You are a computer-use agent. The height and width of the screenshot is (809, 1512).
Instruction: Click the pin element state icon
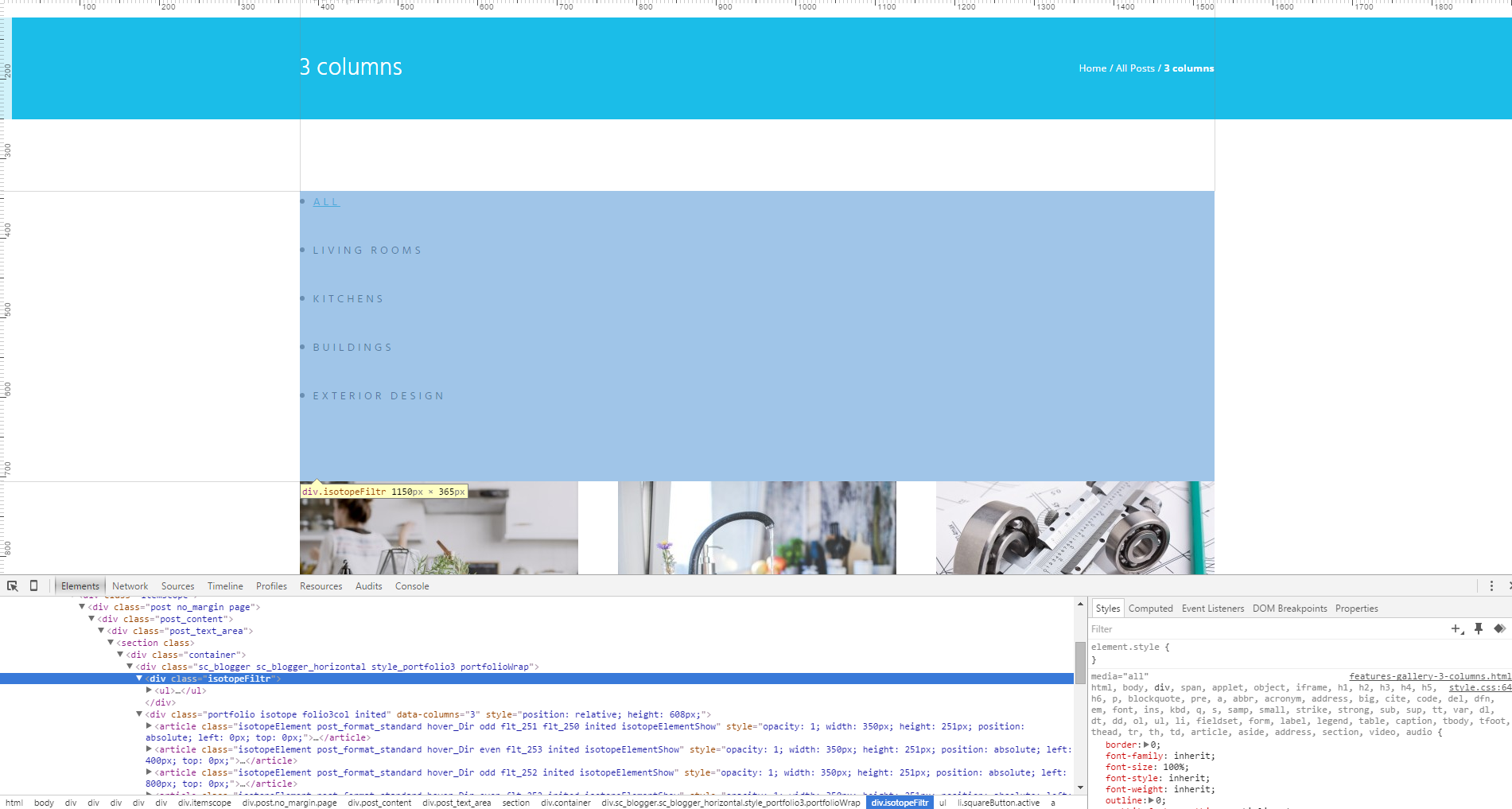pos(1479,629)
